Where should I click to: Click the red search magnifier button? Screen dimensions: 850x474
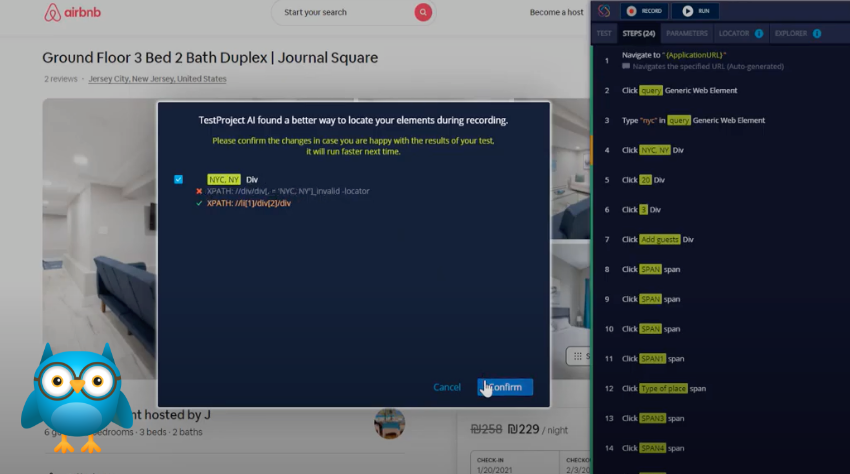point(423,12)
